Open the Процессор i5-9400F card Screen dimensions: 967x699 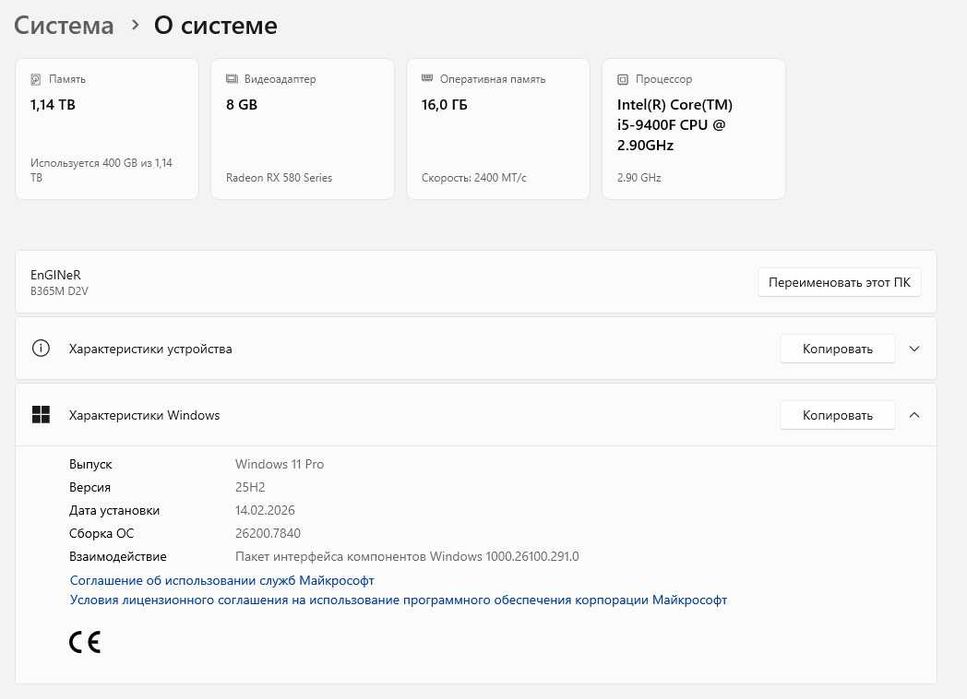click(694, 129)
